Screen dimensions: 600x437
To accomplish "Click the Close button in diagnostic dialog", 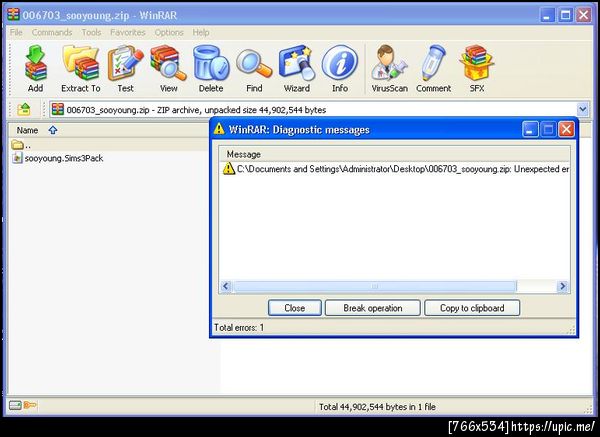I will pos(295,308).
